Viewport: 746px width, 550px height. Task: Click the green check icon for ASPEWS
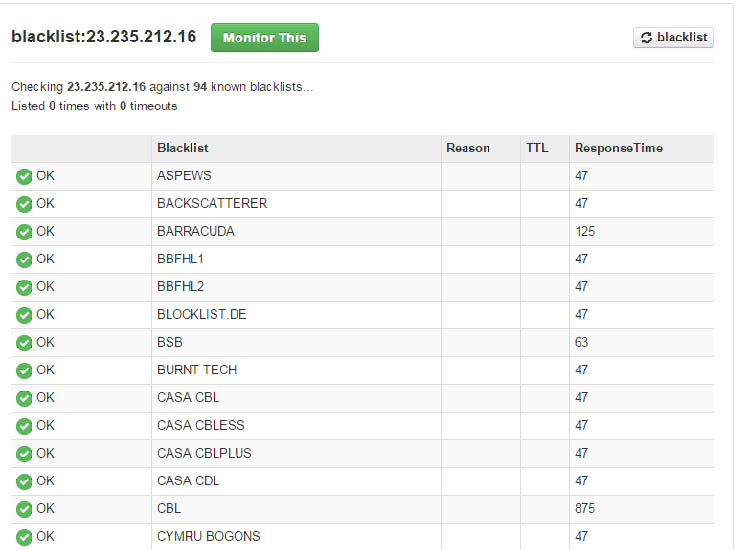(24, 177)
